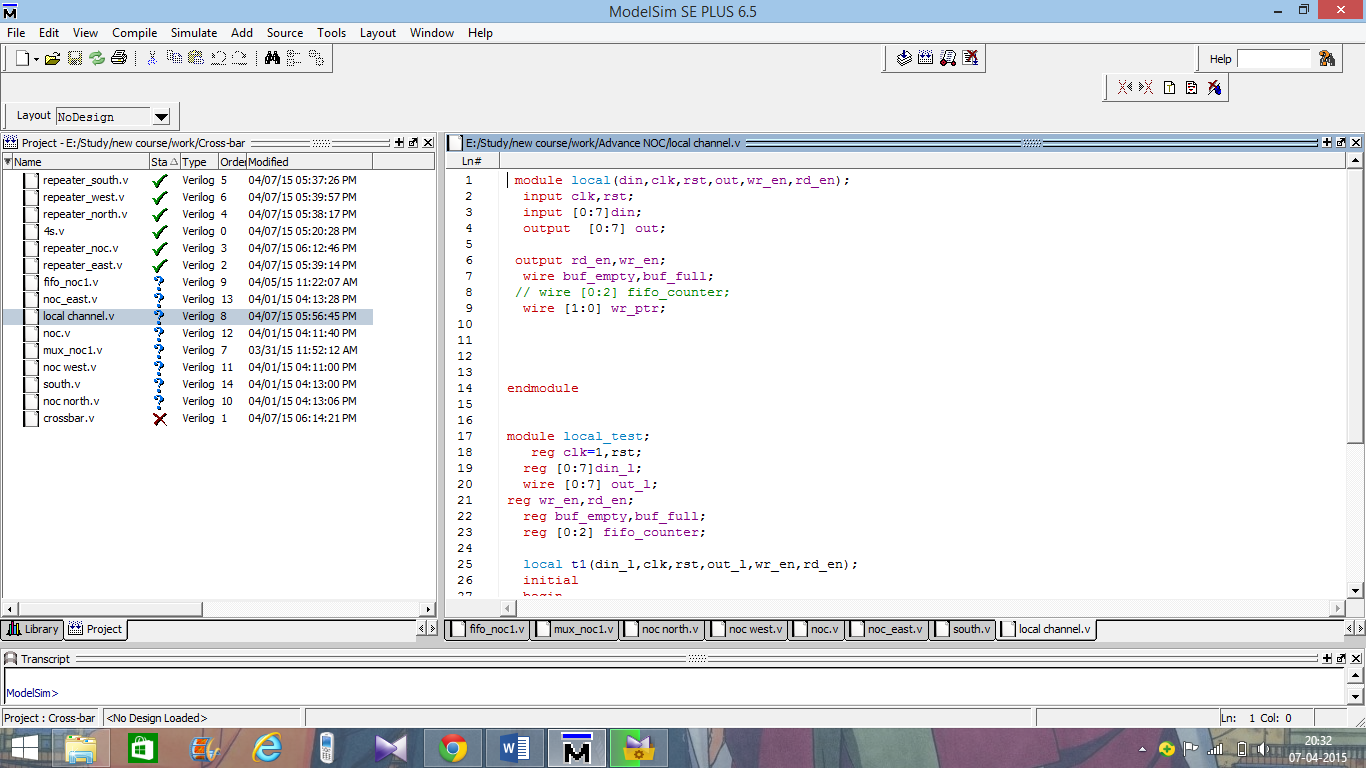Click the Windows Start button

click(x=25, y=747)
